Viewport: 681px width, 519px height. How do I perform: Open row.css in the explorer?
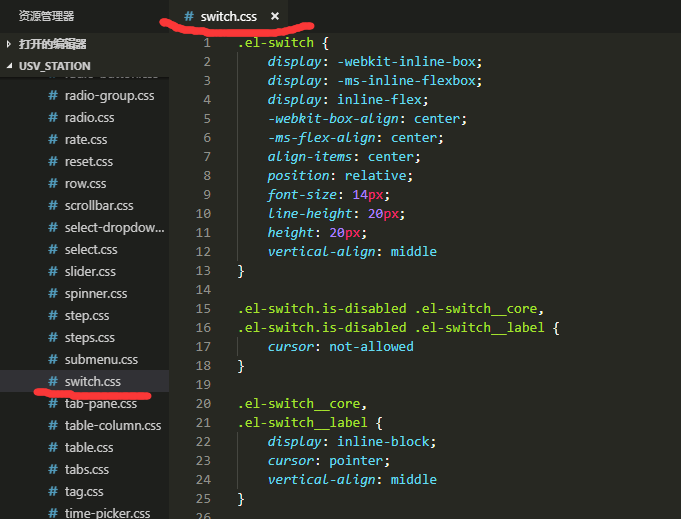click(85, 184)
